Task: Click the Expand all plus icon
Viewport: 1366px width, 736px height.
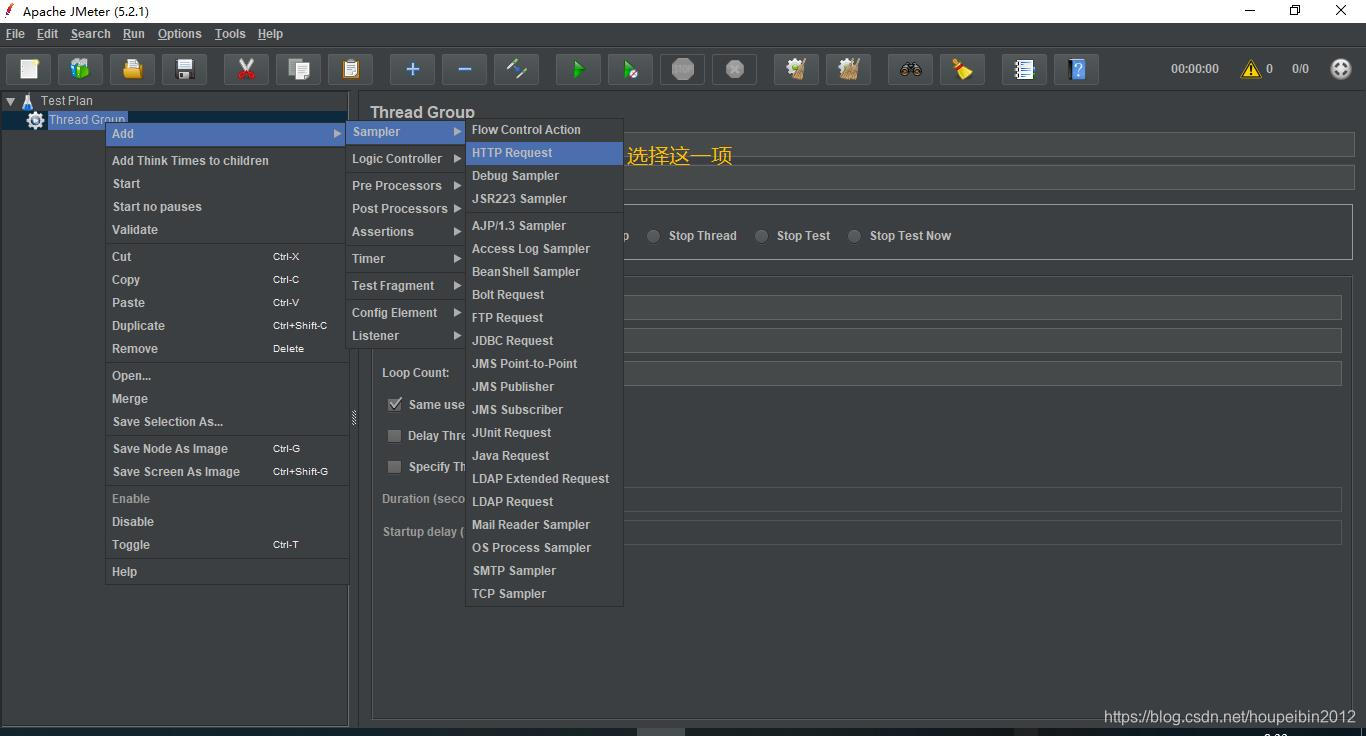Action: (412, 69)
